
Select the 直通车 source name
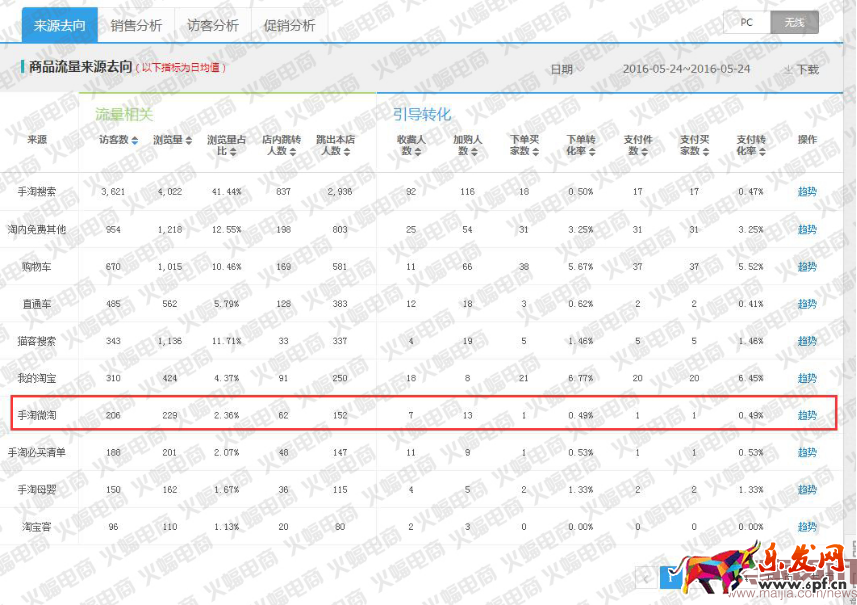(37, 304)
